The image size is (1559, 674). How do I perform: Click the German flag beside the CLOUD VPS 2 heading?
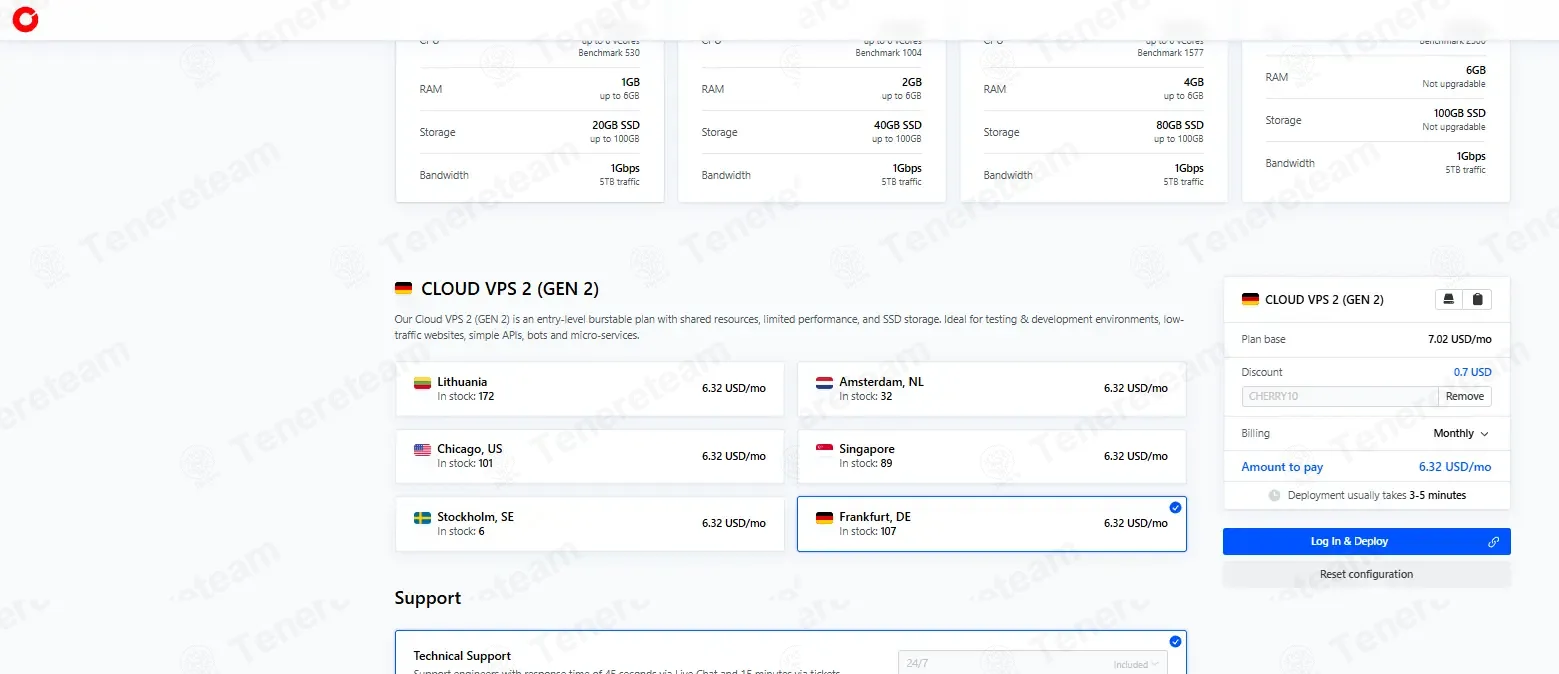pyautogui.click(x=403, y=289)
